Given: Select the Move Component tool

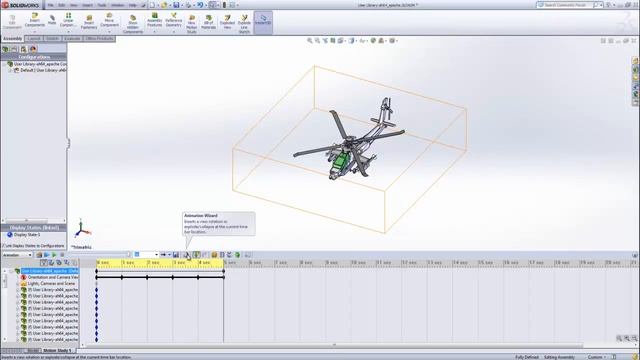Looking at the screenshot, I should click(109, 20).
